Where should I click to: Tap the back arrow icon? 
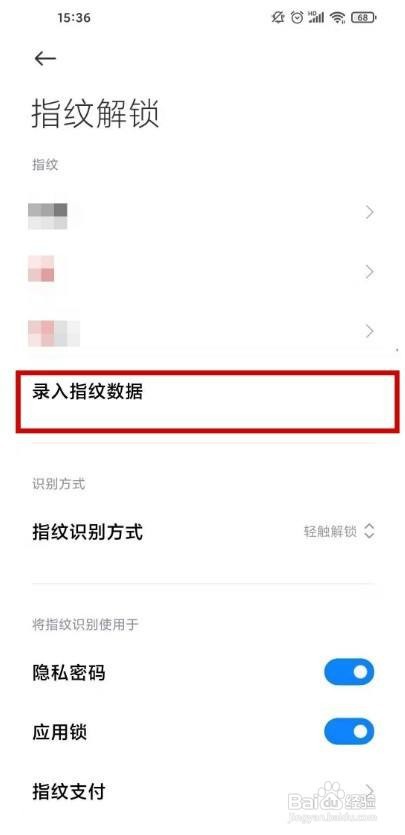pos(45,59)
